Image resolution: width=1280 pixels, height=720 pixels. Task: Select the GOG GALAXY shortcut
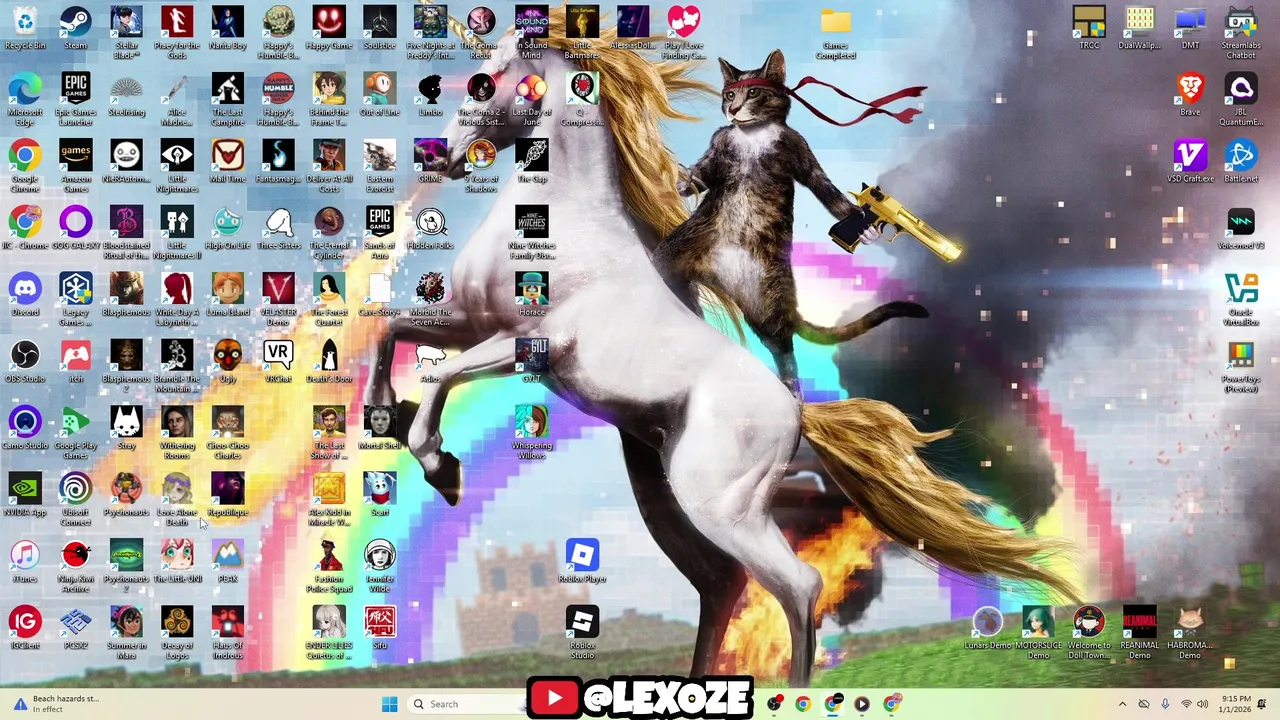[76, 228]
